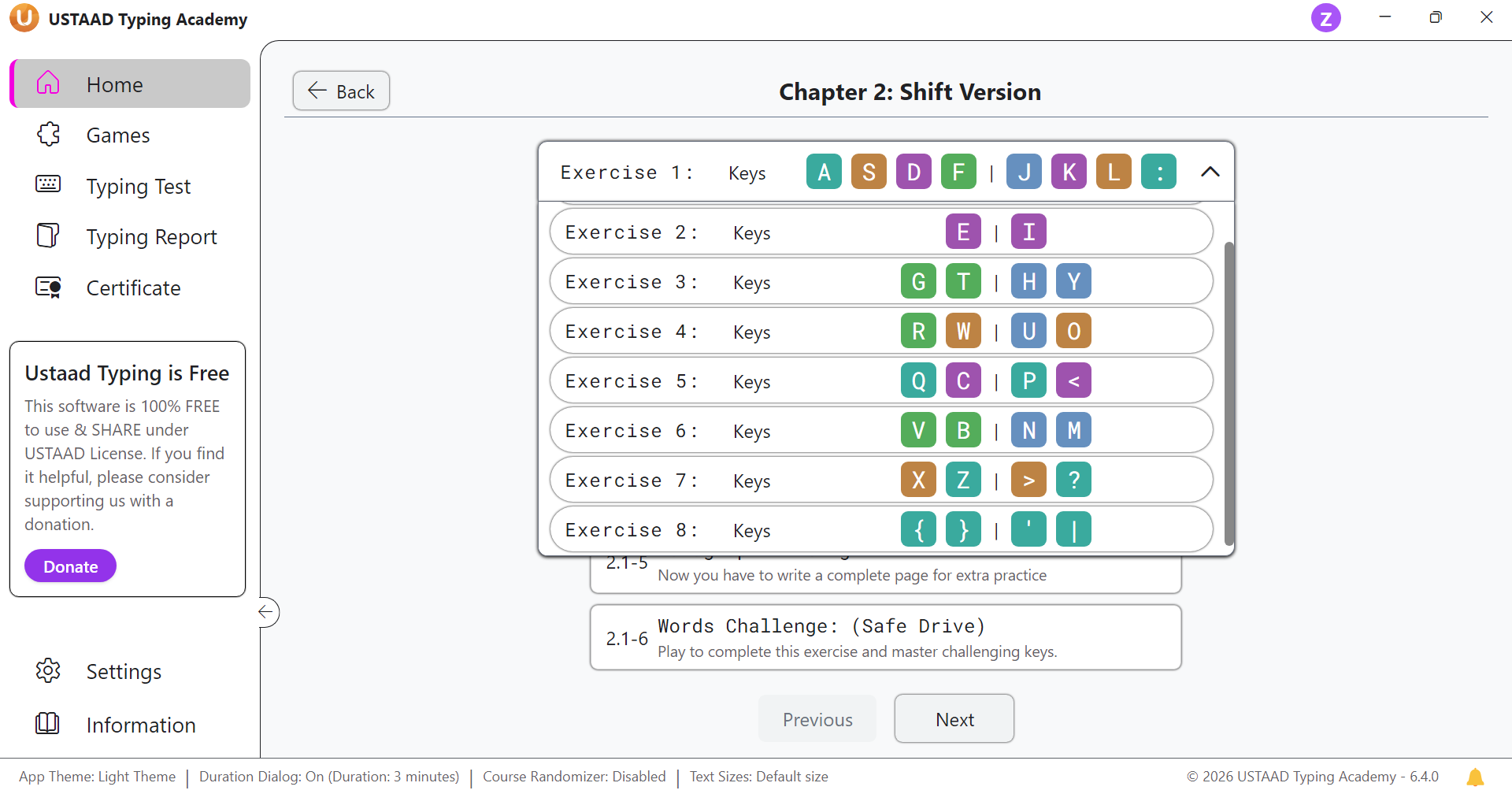Click the Information book icon
The image size is (1512, 794).
(48, 724)
